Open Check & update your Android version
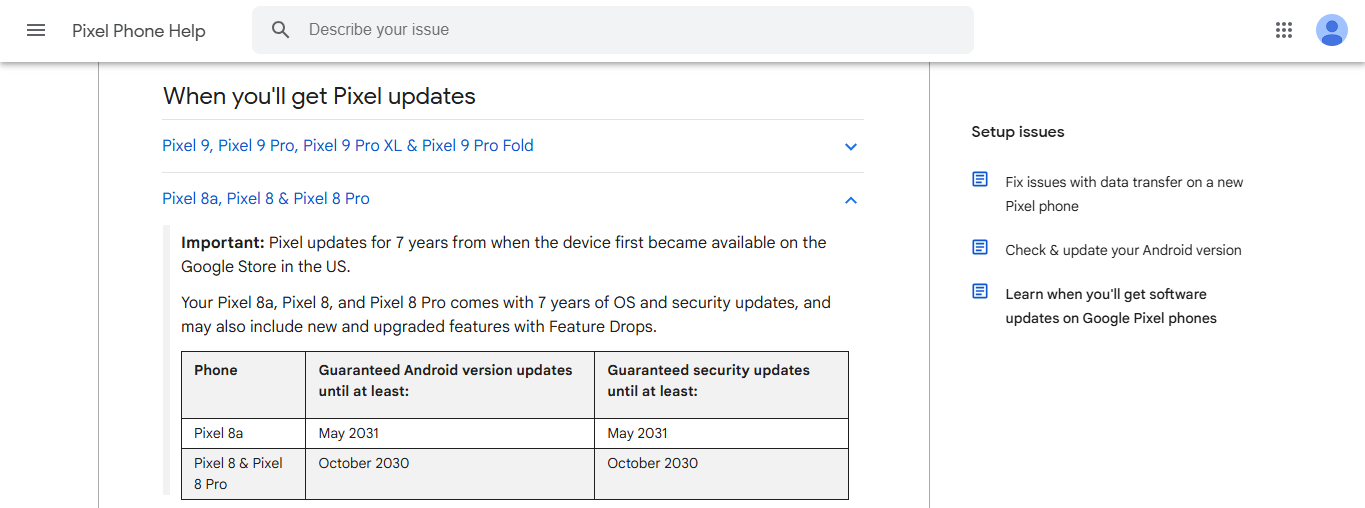 coord(1123,250)
